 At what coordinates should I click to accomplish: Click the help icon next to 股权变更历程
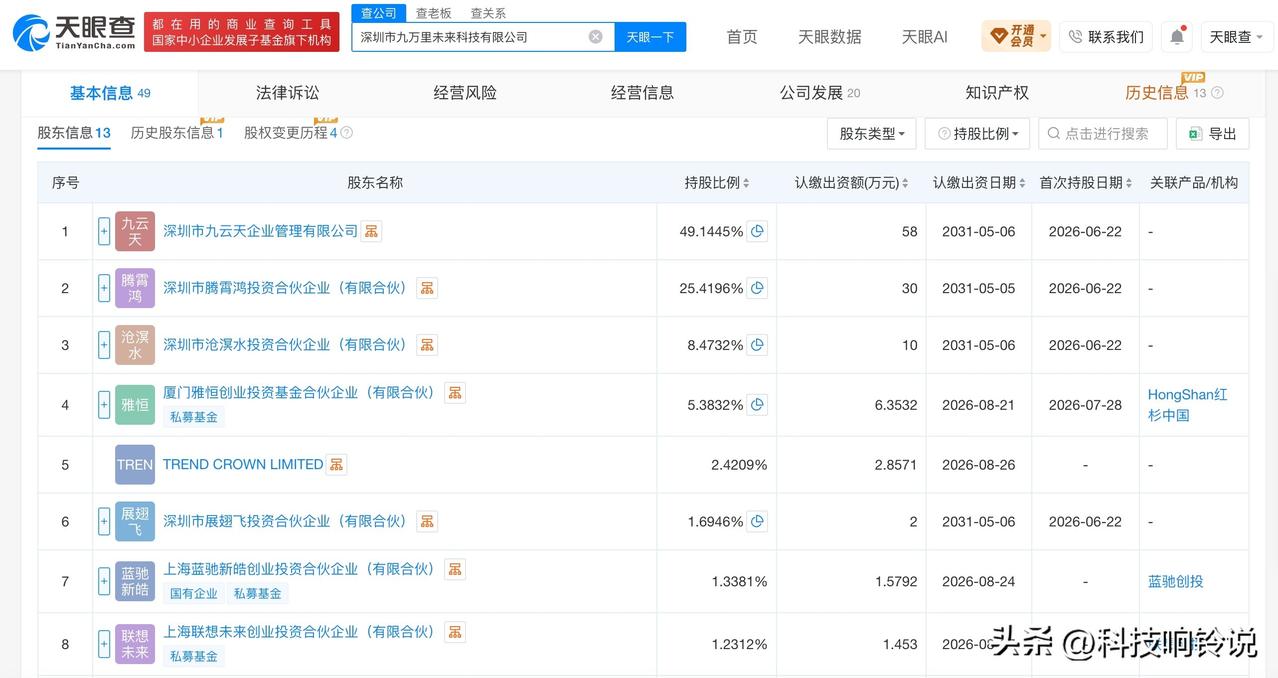[x=346, y=132]
